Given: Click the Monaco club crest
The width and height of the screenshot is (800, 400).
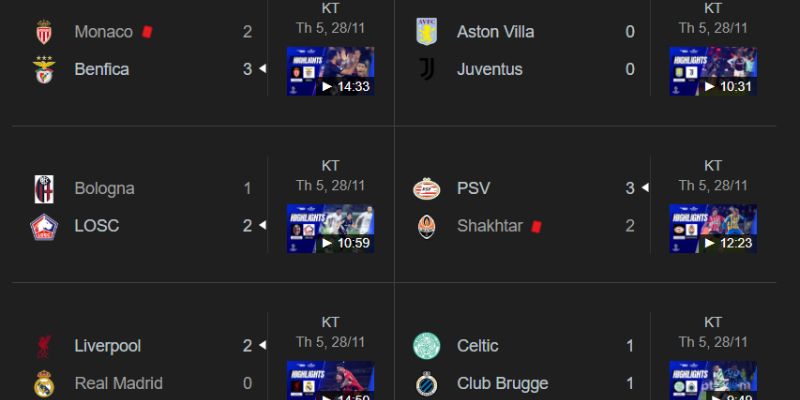Looking at the screenshot, I should tap(44, 32).
